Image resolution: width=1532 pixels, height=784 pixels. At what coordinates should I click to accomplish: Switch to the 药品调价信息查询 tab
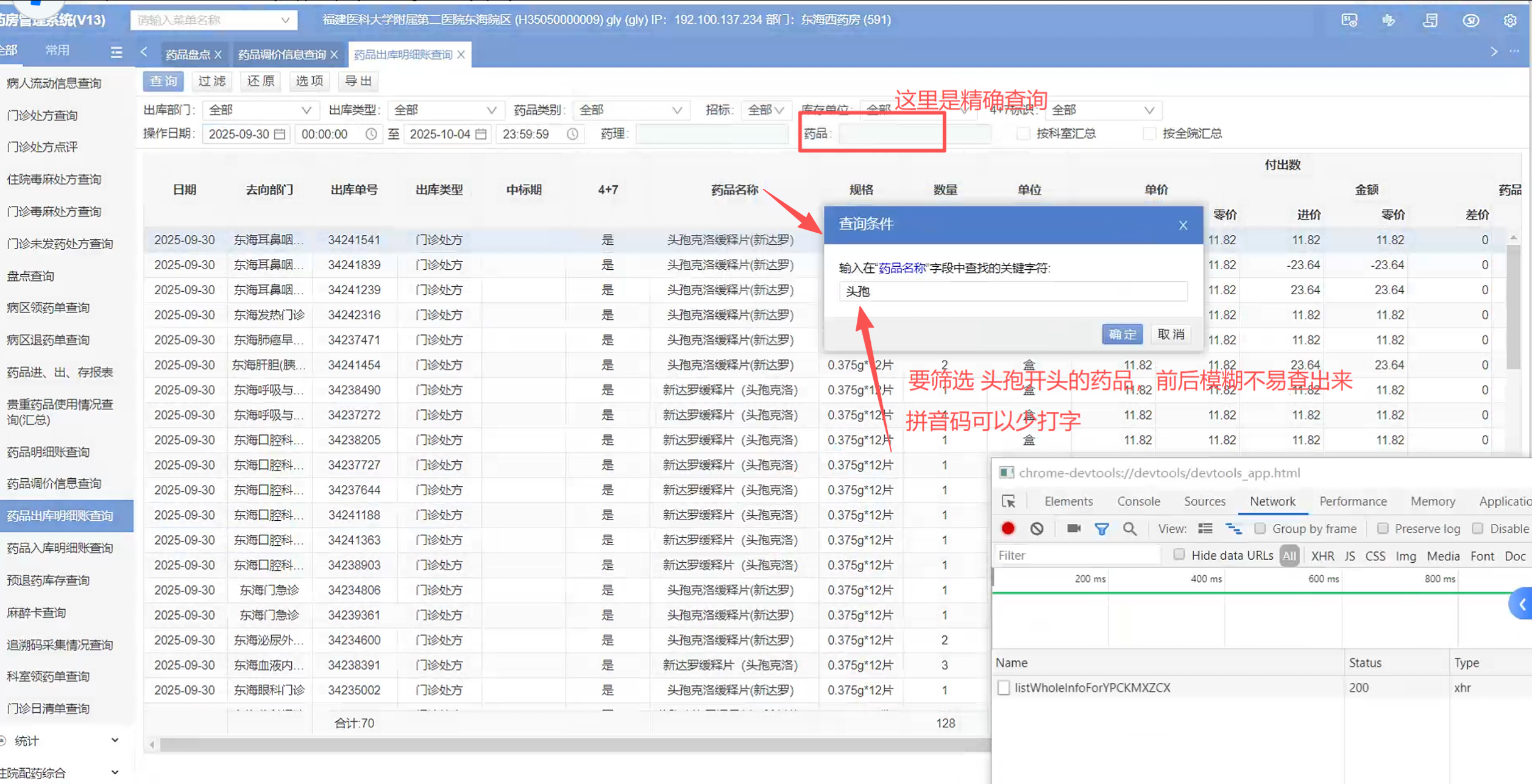click(282, 55)
